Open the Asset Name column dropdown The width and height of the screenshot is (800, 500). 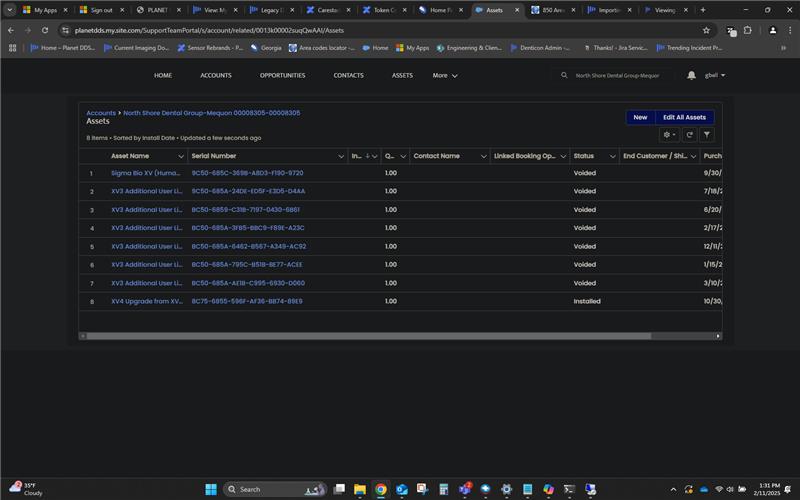[181, 156]
